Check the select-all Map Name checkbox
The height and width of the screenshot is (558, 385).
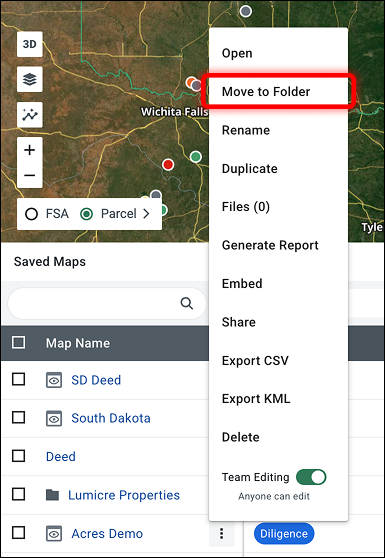19,343
